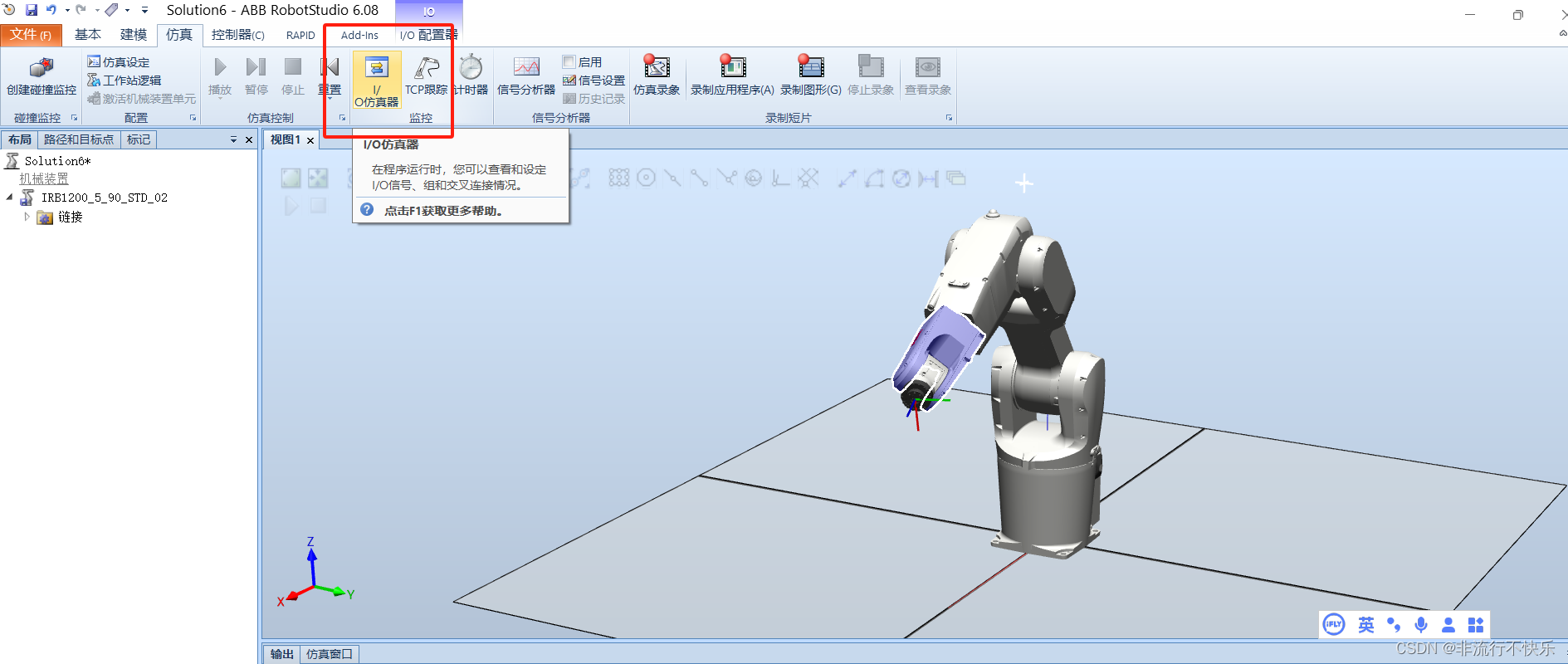The width and height of the screenshot is (1568, 664).
Task: Switch to the RAPID ribbon tab
Action: click(300, 35)
